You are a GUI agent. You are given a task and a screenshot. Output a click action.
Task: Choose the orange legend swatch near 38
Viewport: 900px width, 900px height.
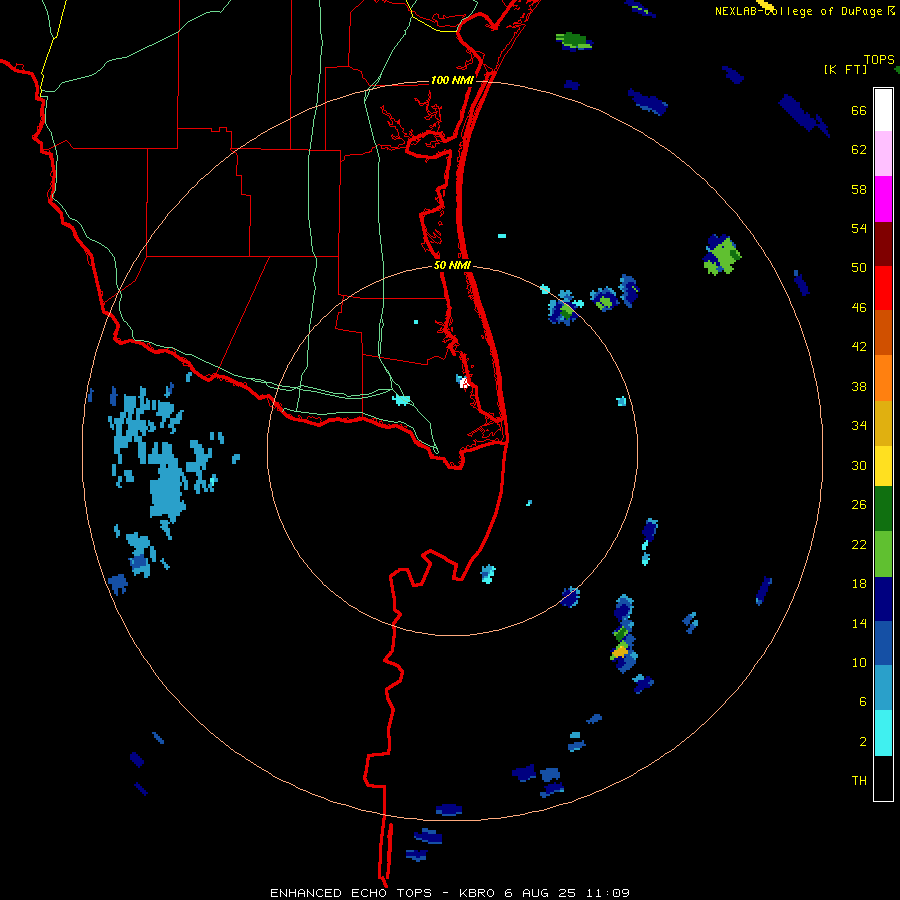tap(883, 378)
